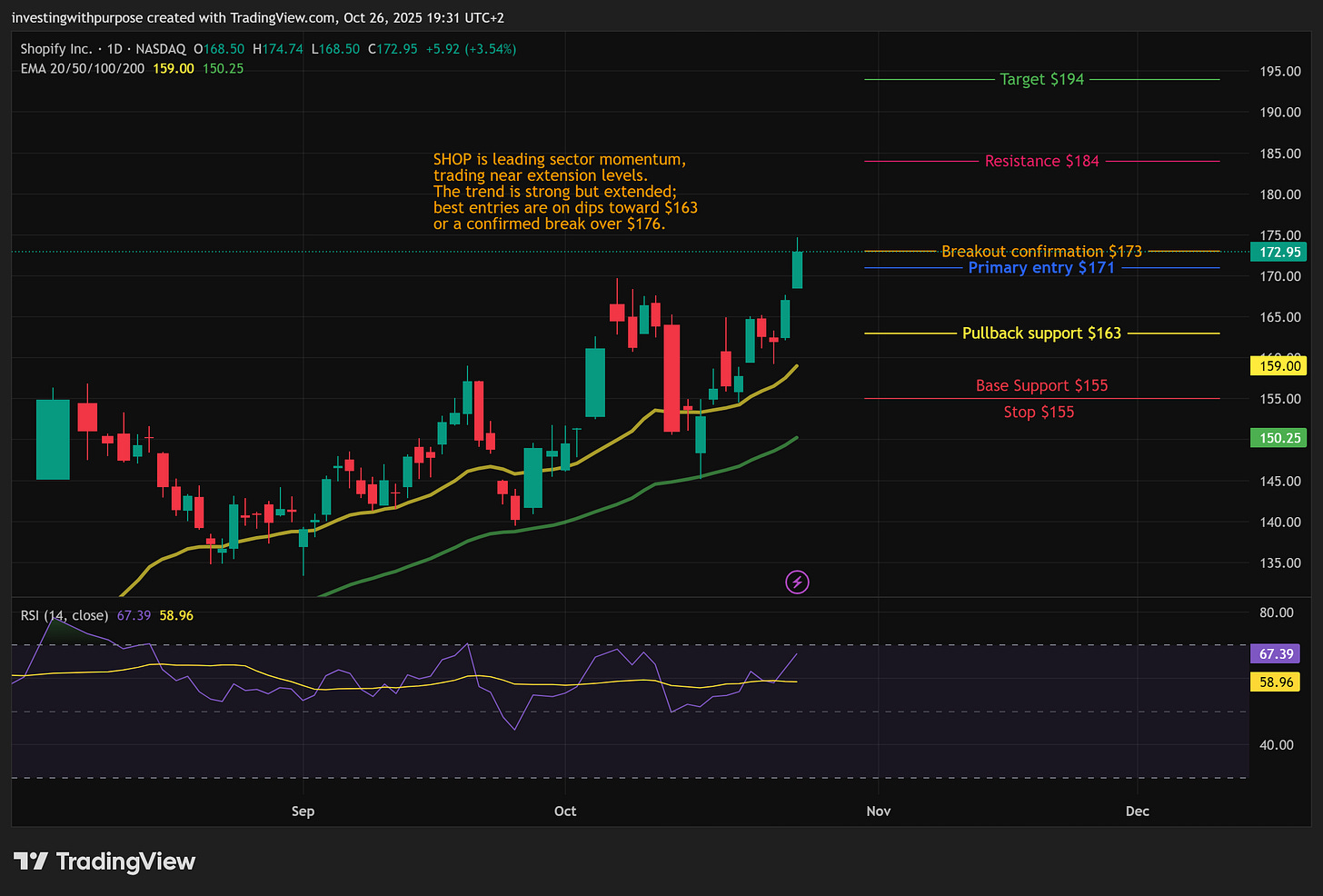Click the large red candle in mid-October
Image resolution: width=1323 pixels, height=896 pixels.
pos(671,377)
